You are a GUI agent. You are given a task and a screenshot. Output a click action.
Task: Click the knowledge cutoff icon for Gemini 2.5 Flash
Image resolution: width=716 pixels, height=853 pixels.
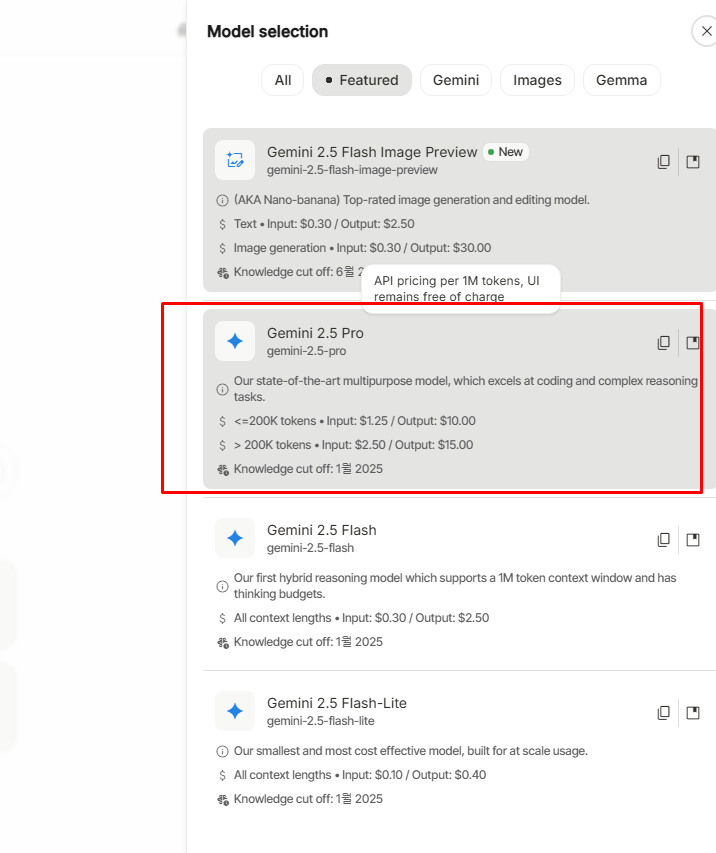pyautogui.click(x=223, y=642)
